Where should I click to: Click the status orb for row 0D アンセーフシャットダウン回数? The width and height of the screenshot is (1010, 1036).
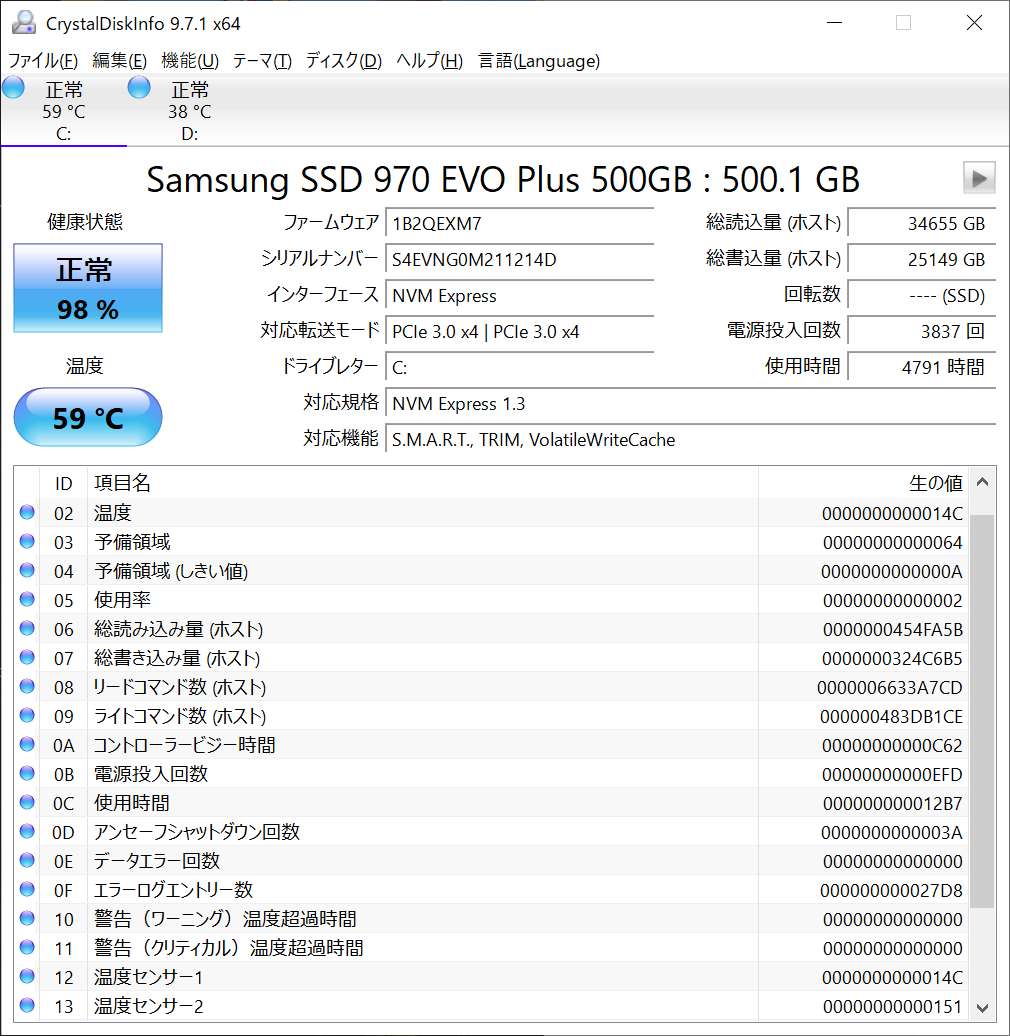click(x=27, y=831)
